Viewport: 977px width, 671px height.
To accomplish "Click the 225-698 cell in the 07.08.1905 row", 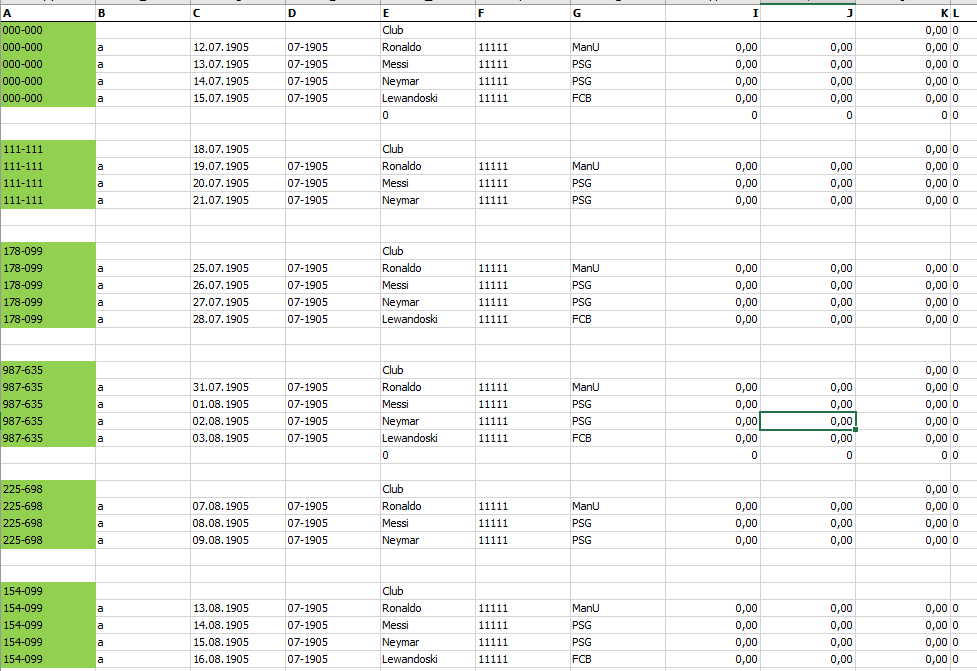I will [48, 506].
